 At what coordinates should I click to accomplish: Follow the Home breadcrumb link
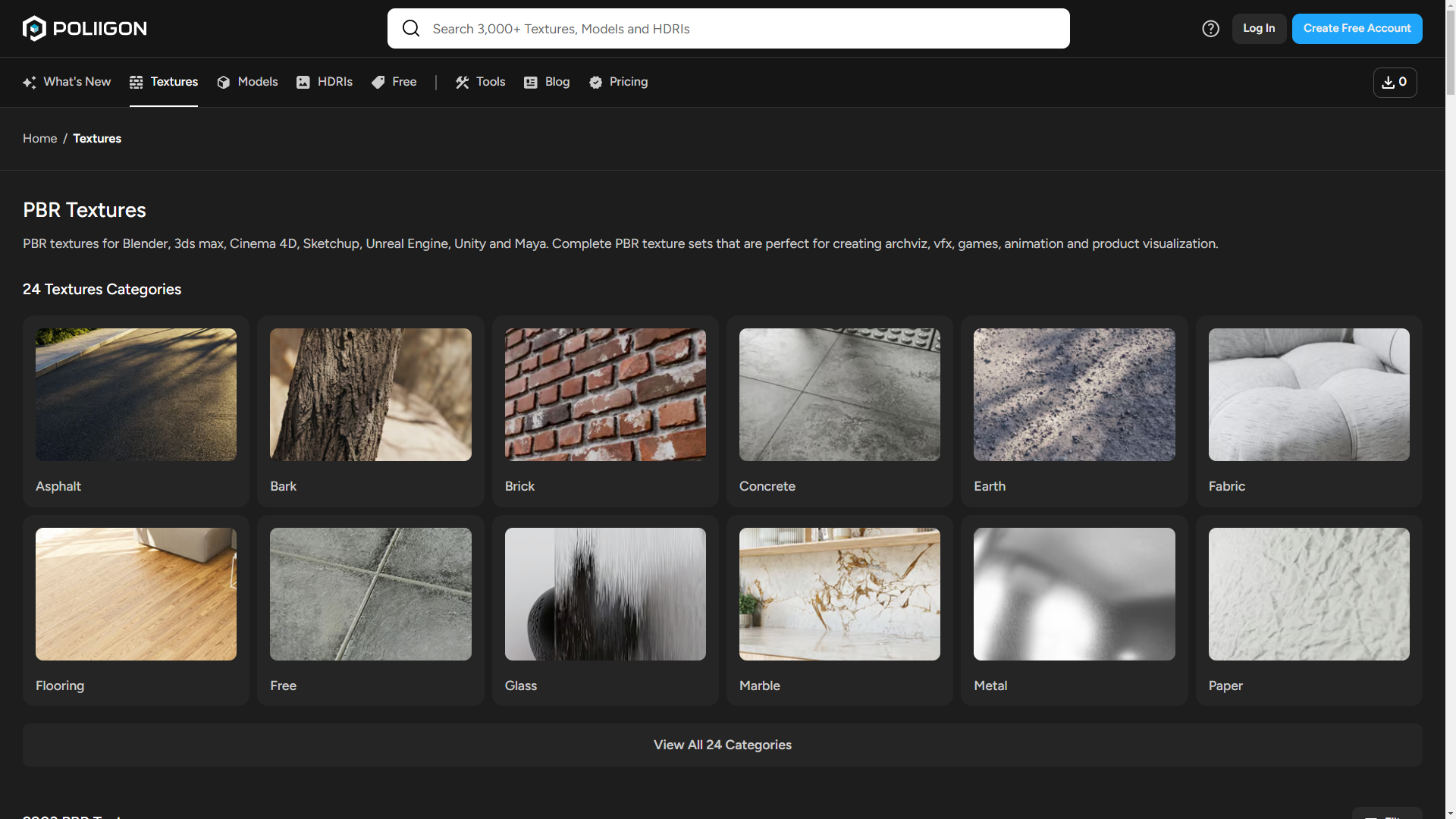click(40, 139)
